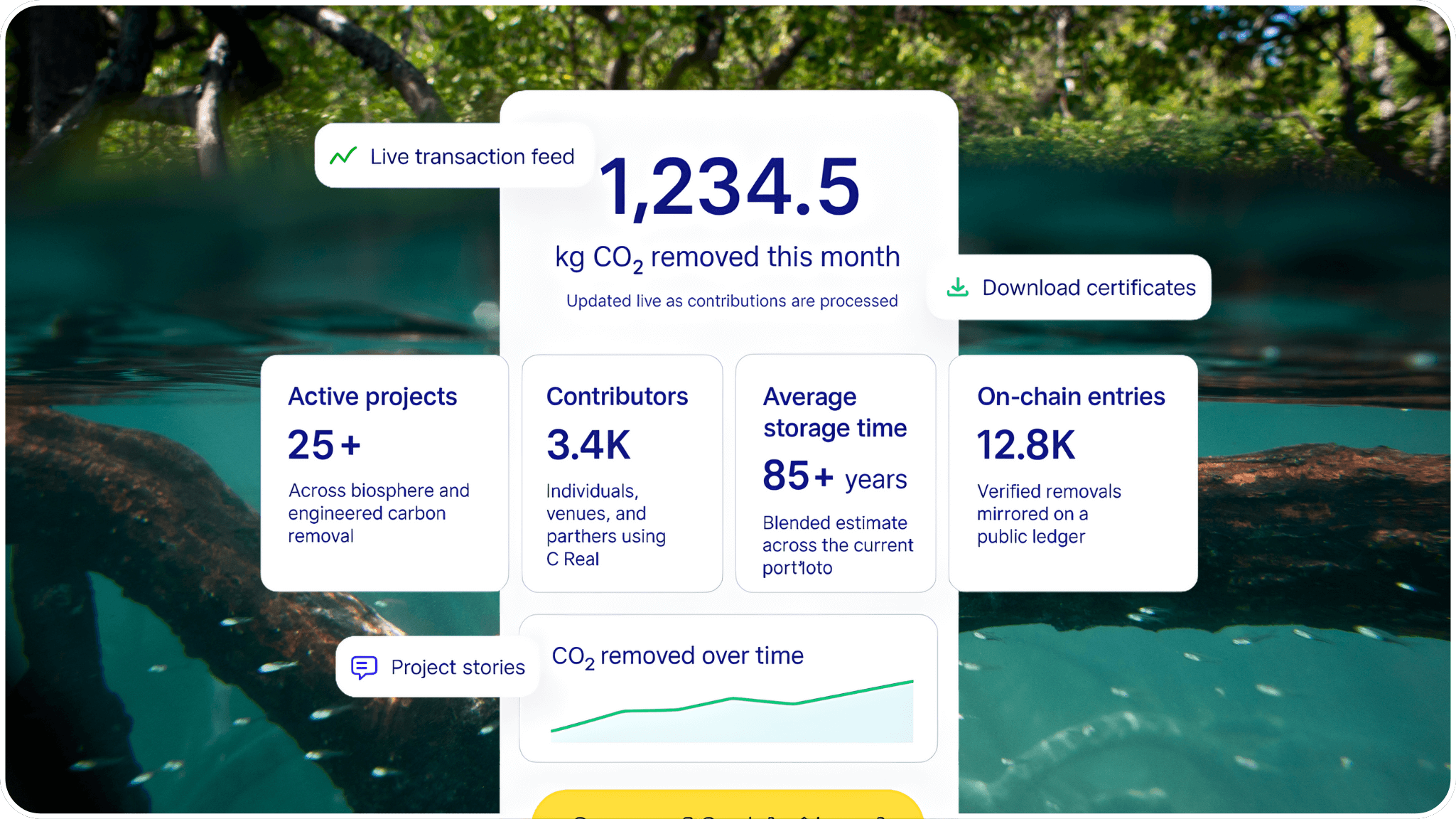Open Project stories pill

tap(437, 667)
